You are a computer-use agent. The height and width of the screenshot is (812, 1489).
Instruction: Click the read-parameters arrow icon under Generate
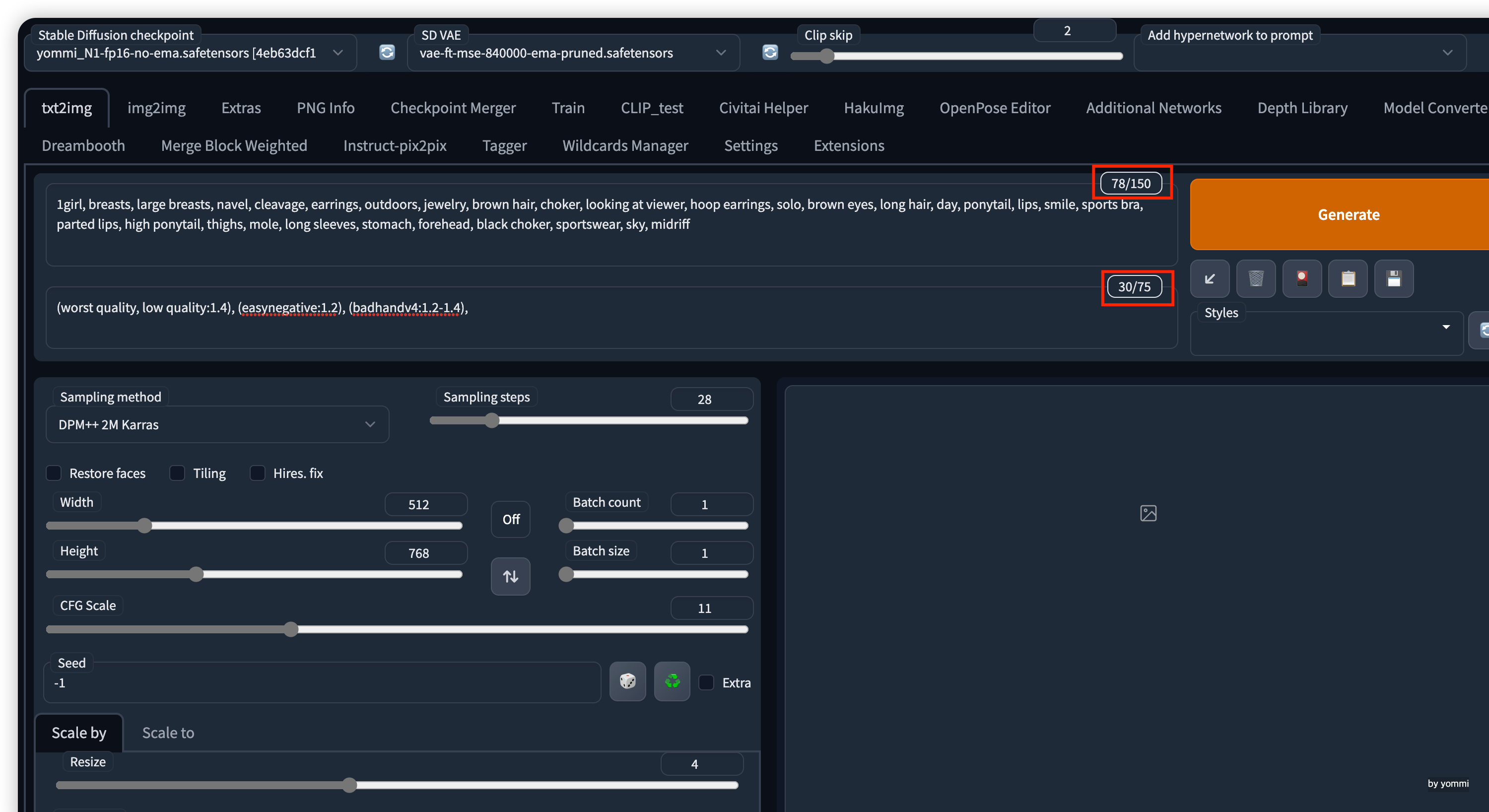(1209, 278)
